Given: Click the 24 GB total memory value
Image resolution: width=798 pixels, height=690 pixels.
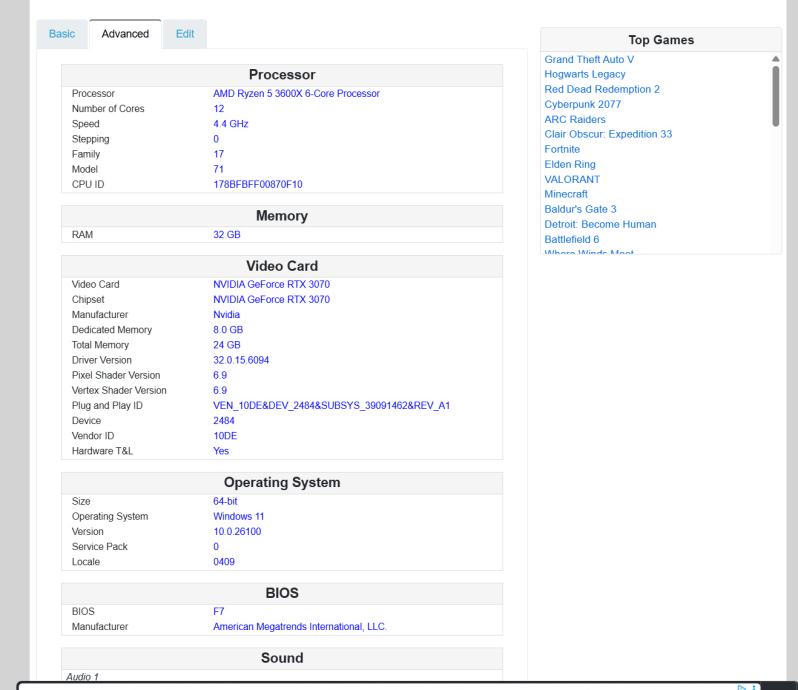Looking at the screenshot, I should [226, 345].
